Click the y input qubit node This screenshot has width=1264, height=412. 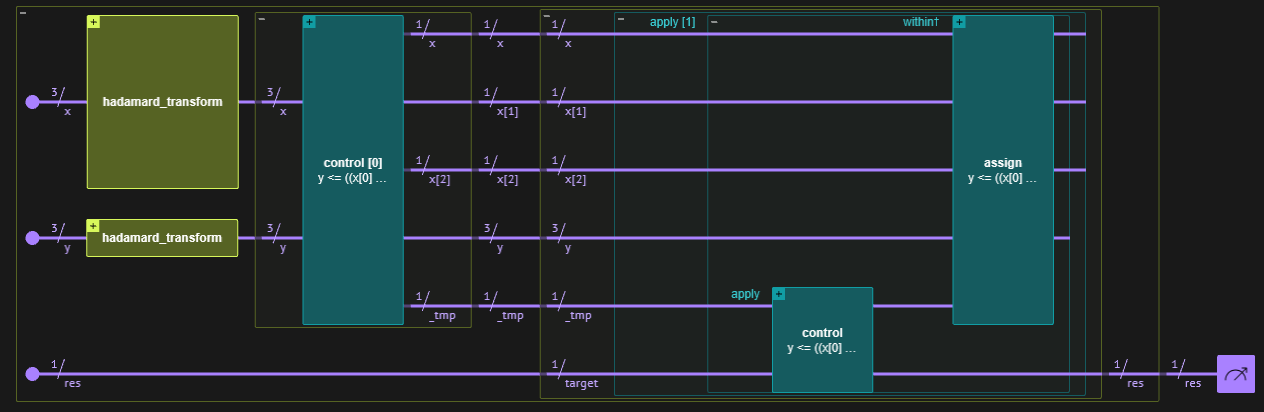tap(32, 238)
